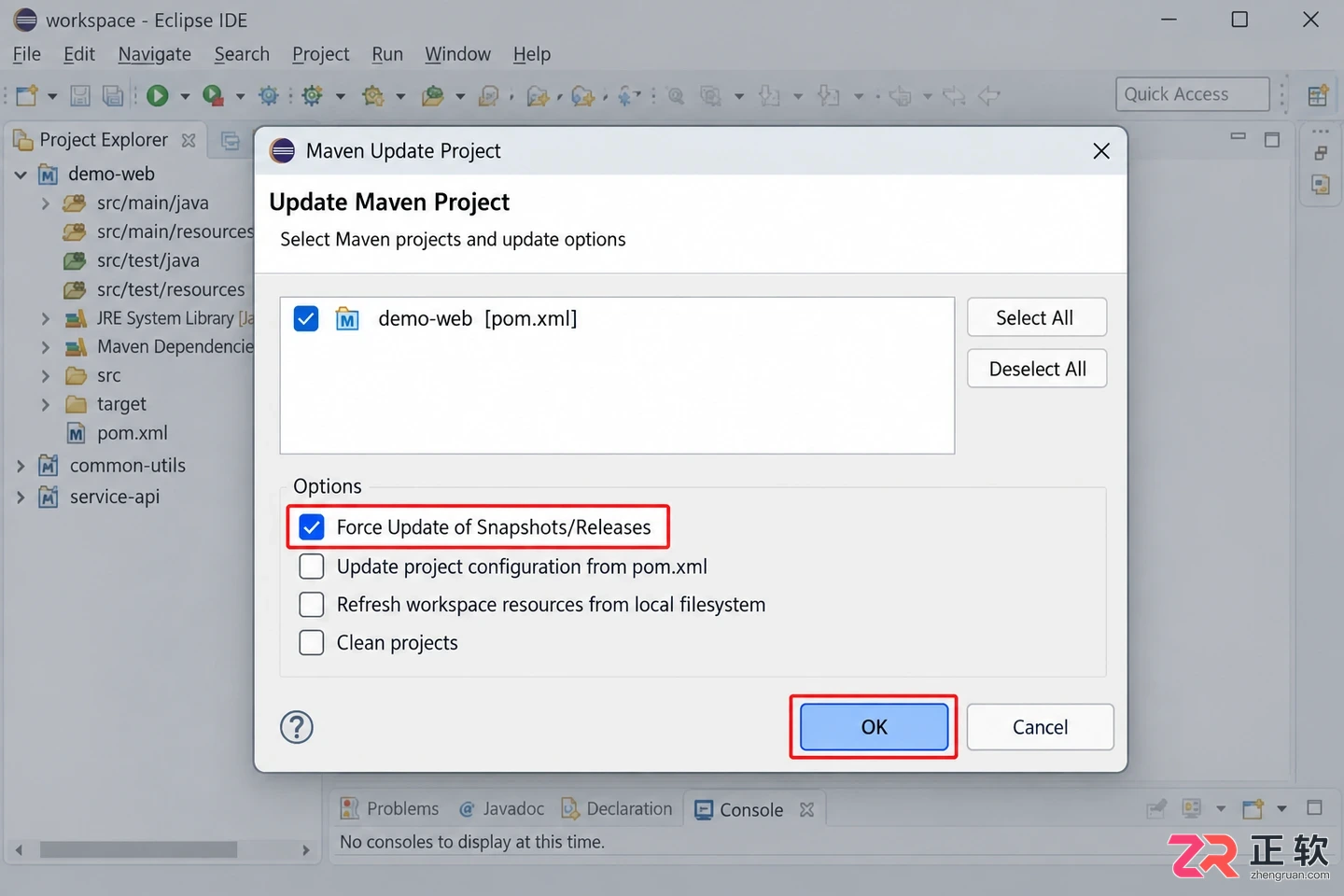The height and width of the screenshot is (896, 1344).
Task: Click the Select All button
Action: pos(1037,317)
